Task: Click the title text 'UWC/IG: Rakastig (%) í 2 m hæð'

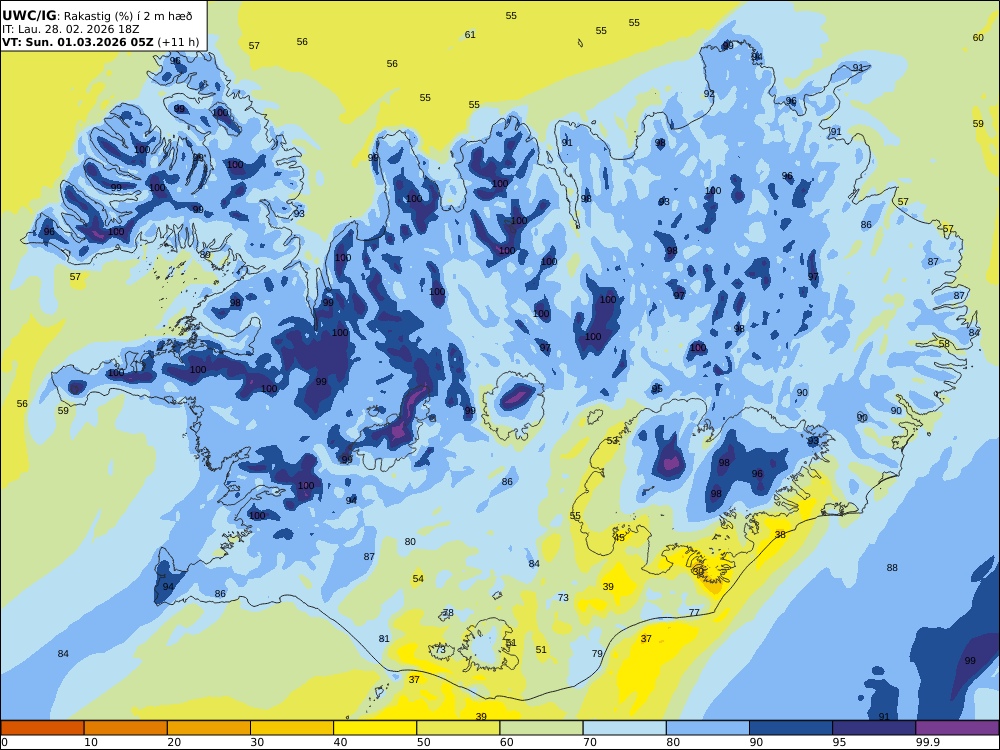Action: point(97,16)
